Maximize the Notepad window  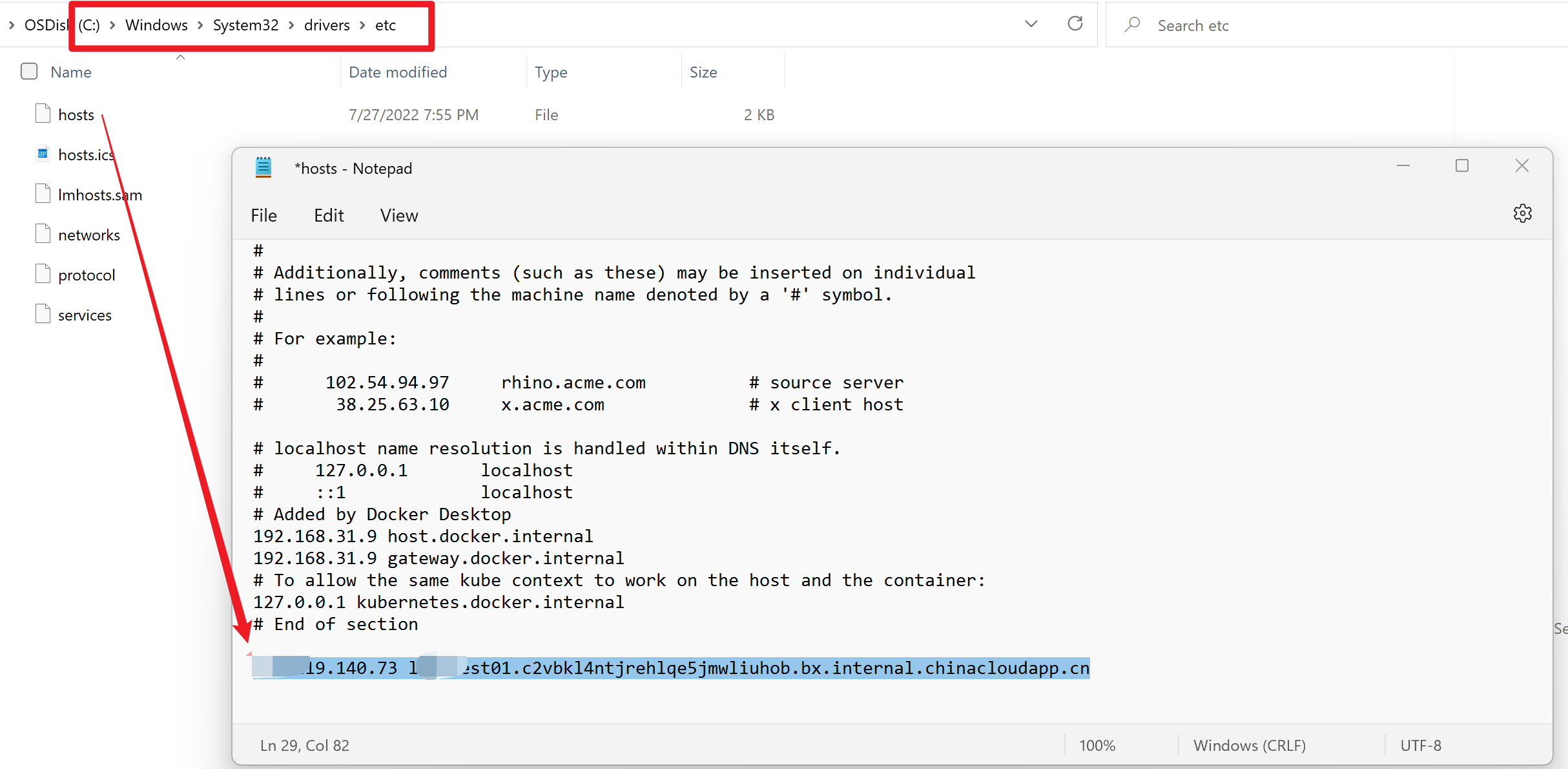click(x=1461, y=166)
